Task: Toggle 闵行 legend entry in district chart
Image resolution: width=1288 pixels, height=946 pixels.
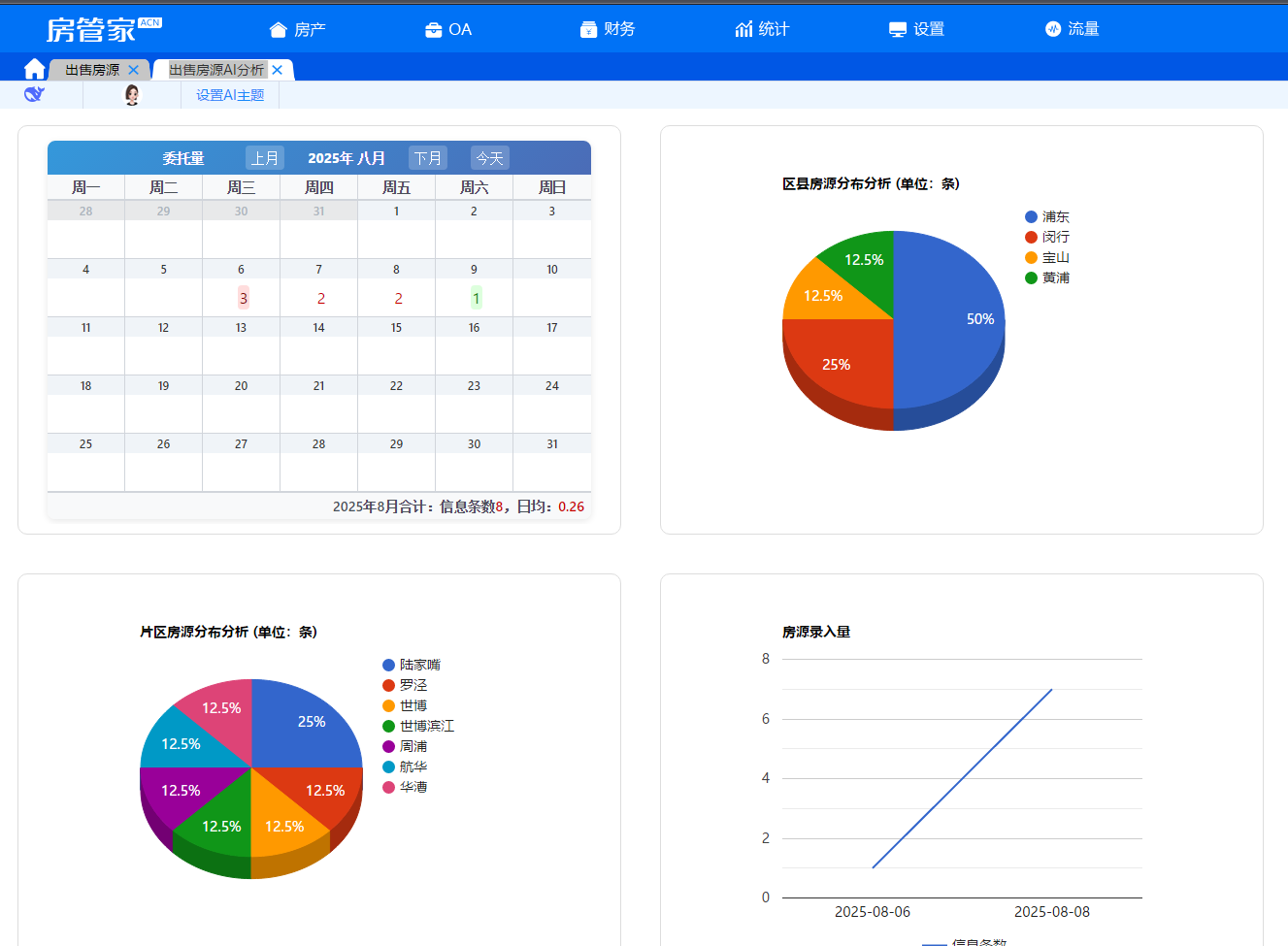Action: [x=1055, y=238]
